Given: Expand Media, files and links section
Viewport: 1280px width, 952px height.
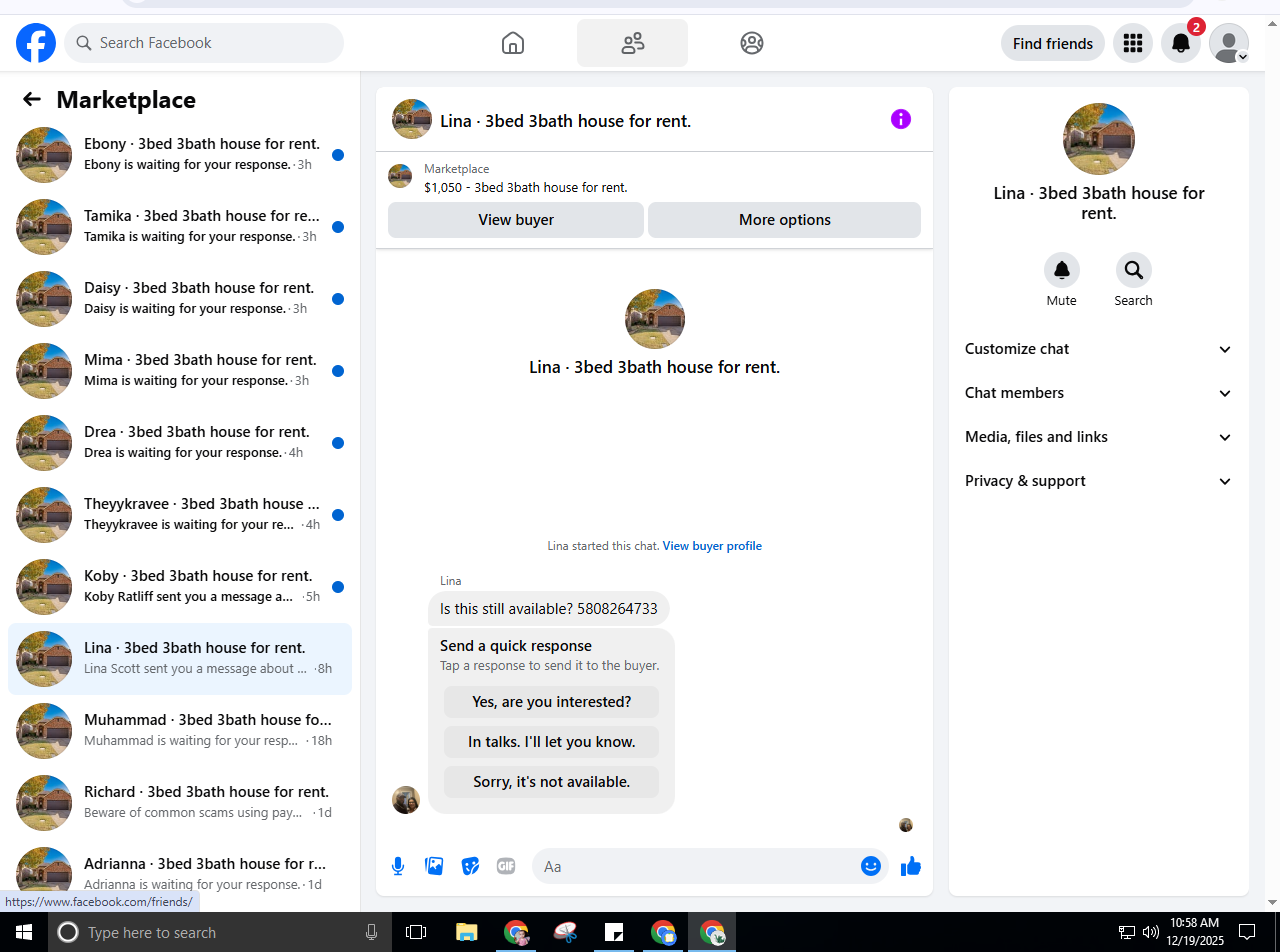Looking at the screenshot, I should pos(1099,437).
